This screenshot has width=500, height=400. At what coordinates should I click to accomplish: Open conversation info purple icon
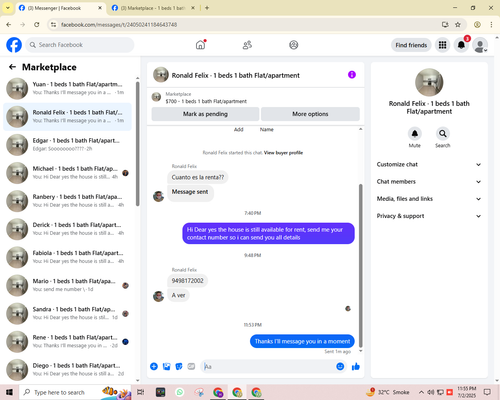[x=352, y=75]
